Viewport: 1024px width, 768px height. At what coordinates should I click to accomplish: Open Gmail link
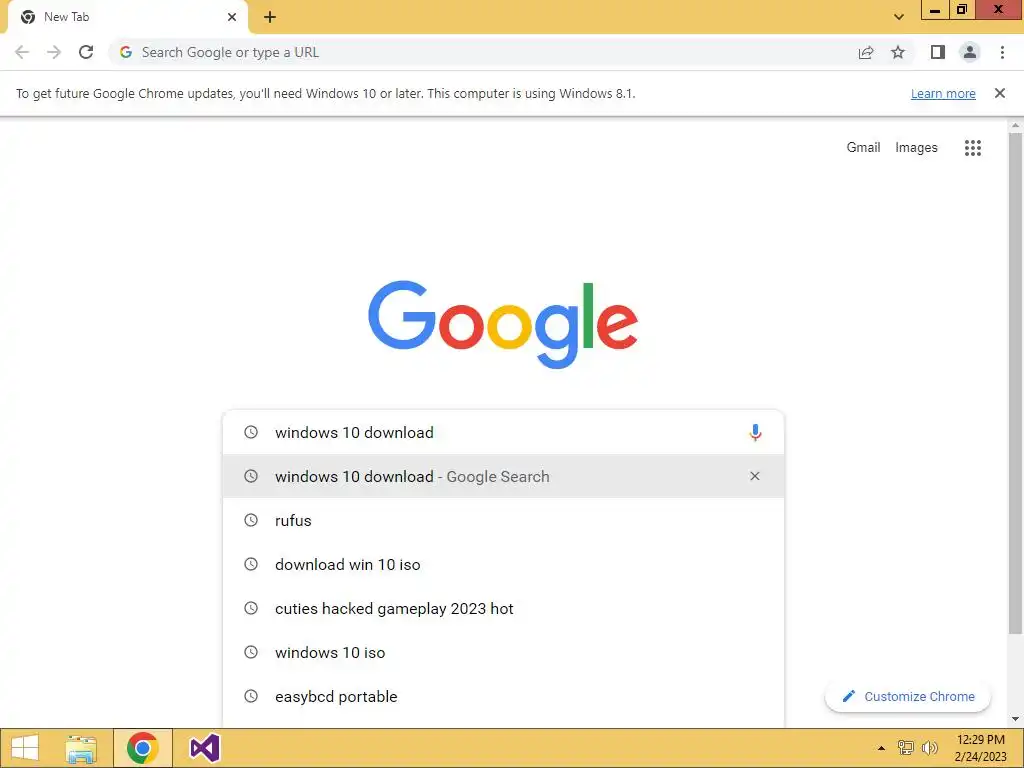863,148
